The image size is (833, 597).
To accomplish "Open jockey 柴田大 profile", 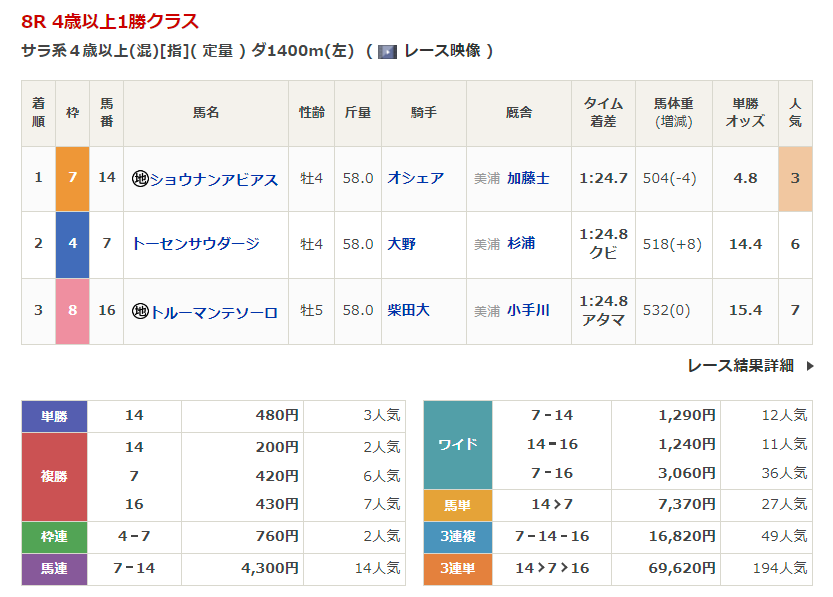I will (408, 311).
